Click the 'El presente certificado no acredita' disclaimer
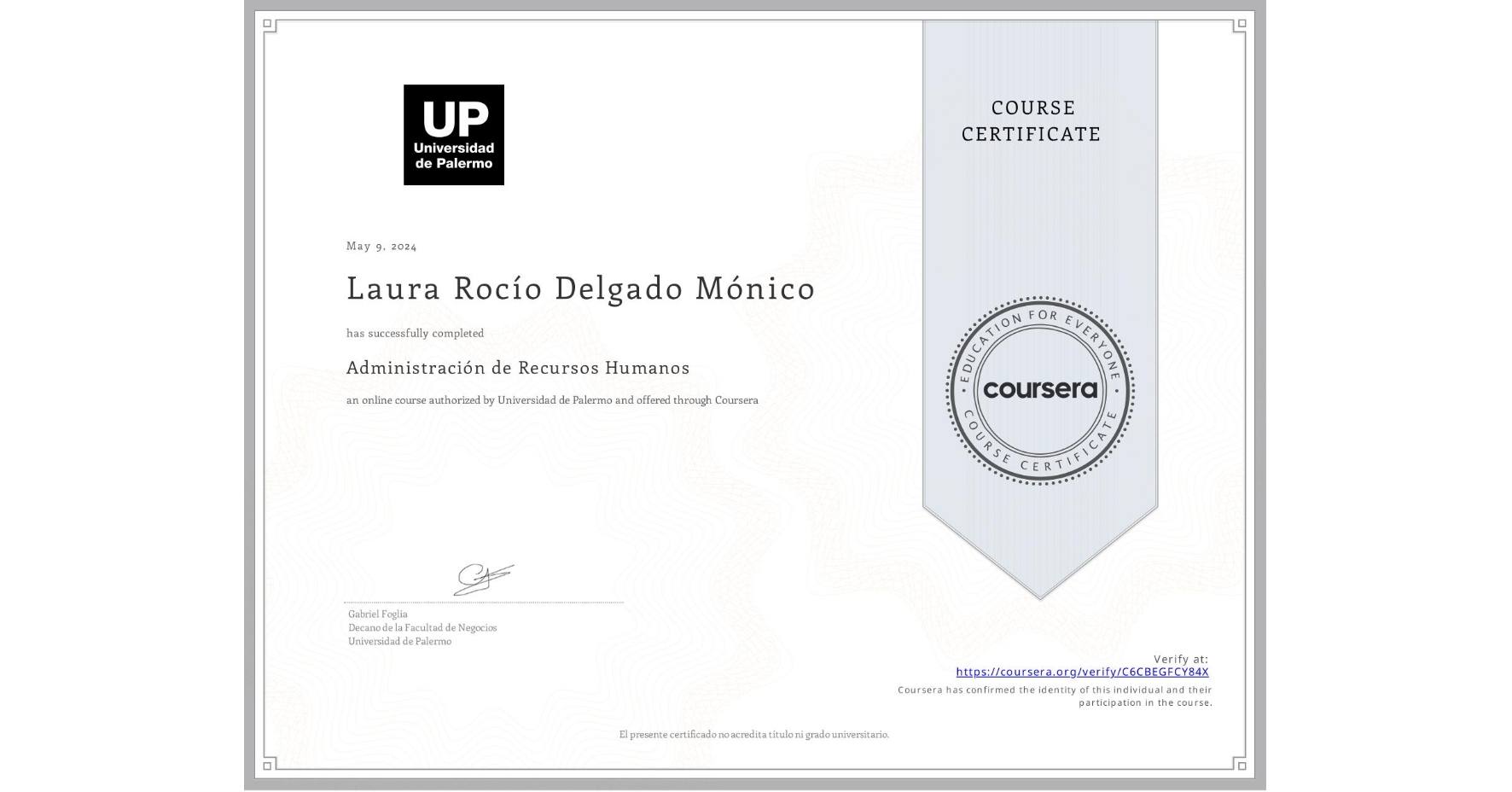1512x792 pixels. pyautogui.click(x=754, y=735)
